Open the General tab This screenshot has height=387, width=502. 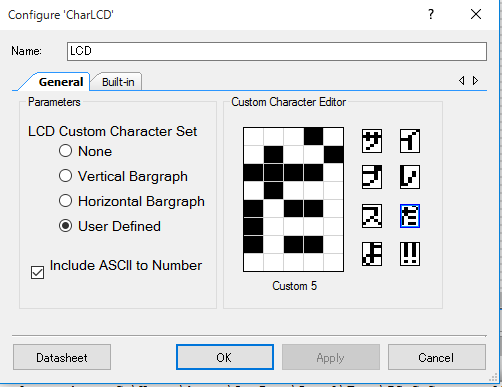tap(61, 82)
